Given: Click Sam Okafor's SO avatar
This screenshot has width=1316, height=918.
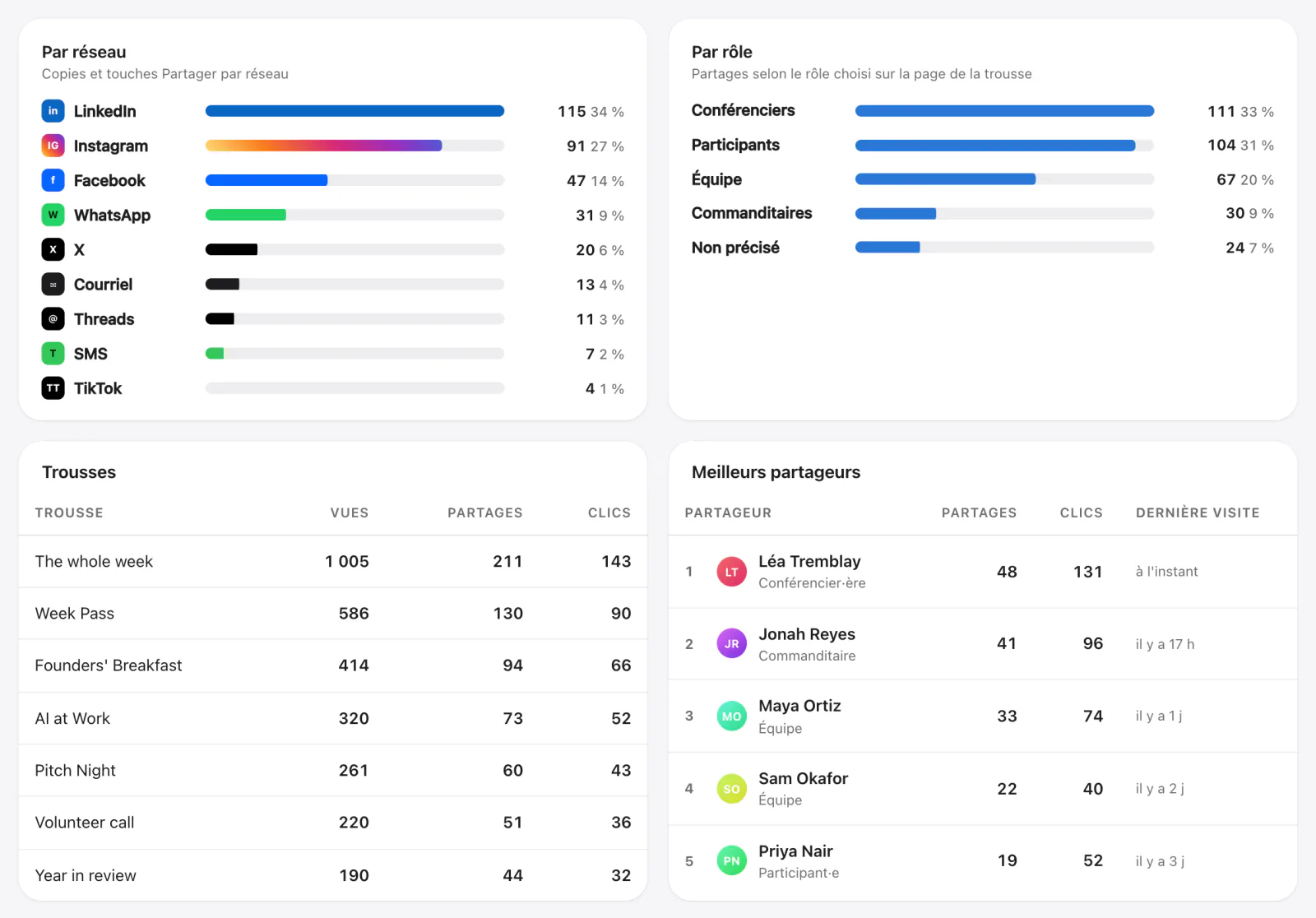Looking at the screenshot, I should (x=731, y=789).
